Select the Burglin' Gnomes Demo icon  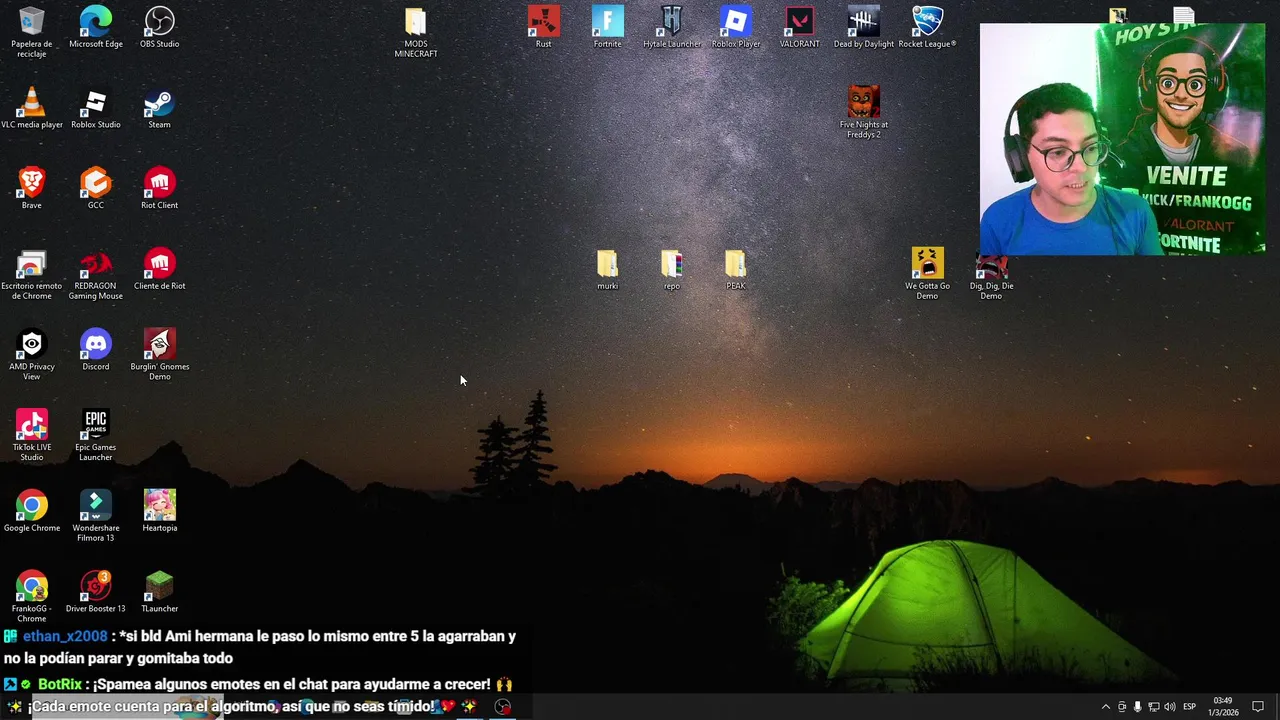pyautogui.click(x=160, y=355)
